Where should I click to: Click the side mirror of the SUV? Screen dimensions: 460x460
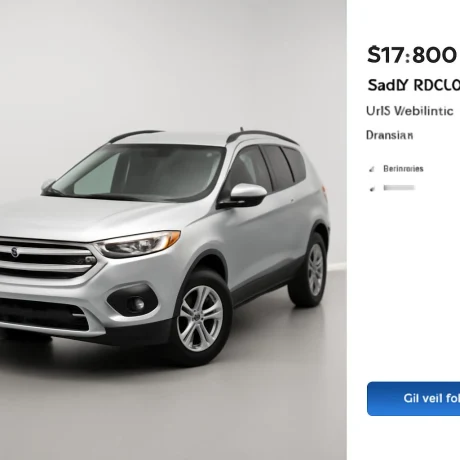click(x=245, y=195)
